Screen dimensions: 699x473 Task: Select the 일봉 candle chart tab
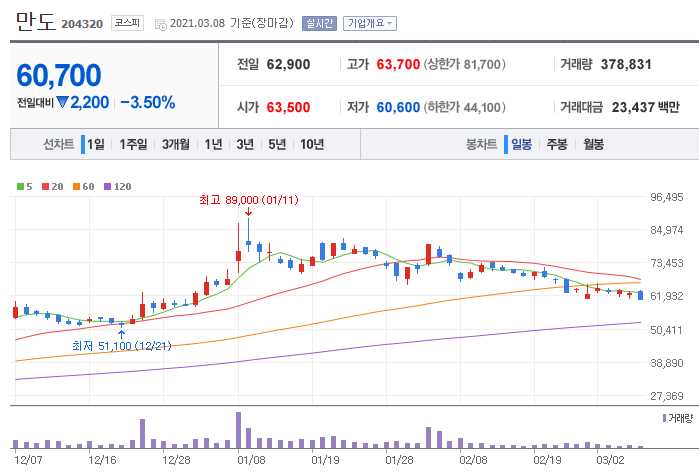coord(521,144)
